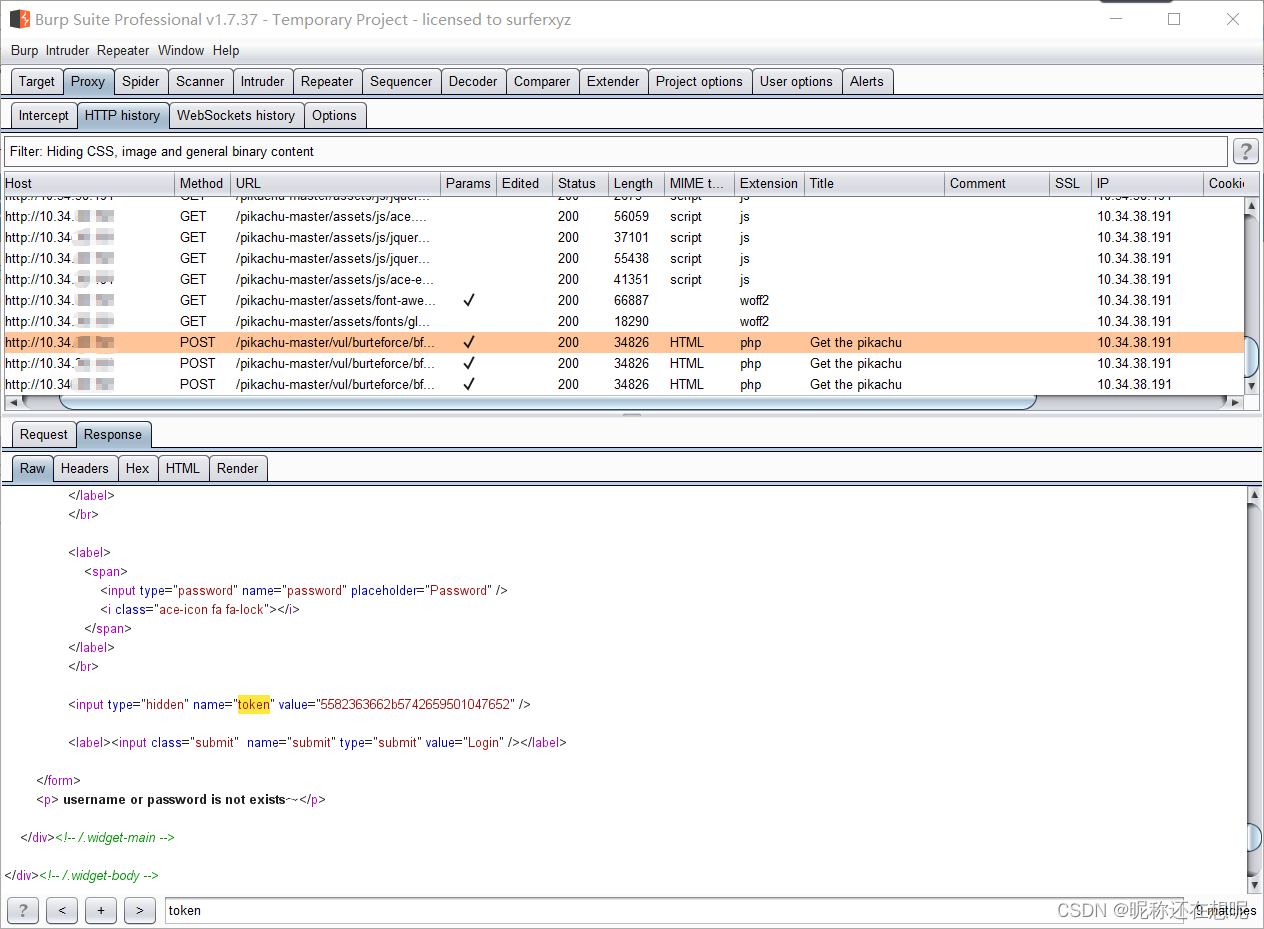The width and height of the screenshot is (1264, 929).
Task: Open the Burp menu
Action: point(25,50)
